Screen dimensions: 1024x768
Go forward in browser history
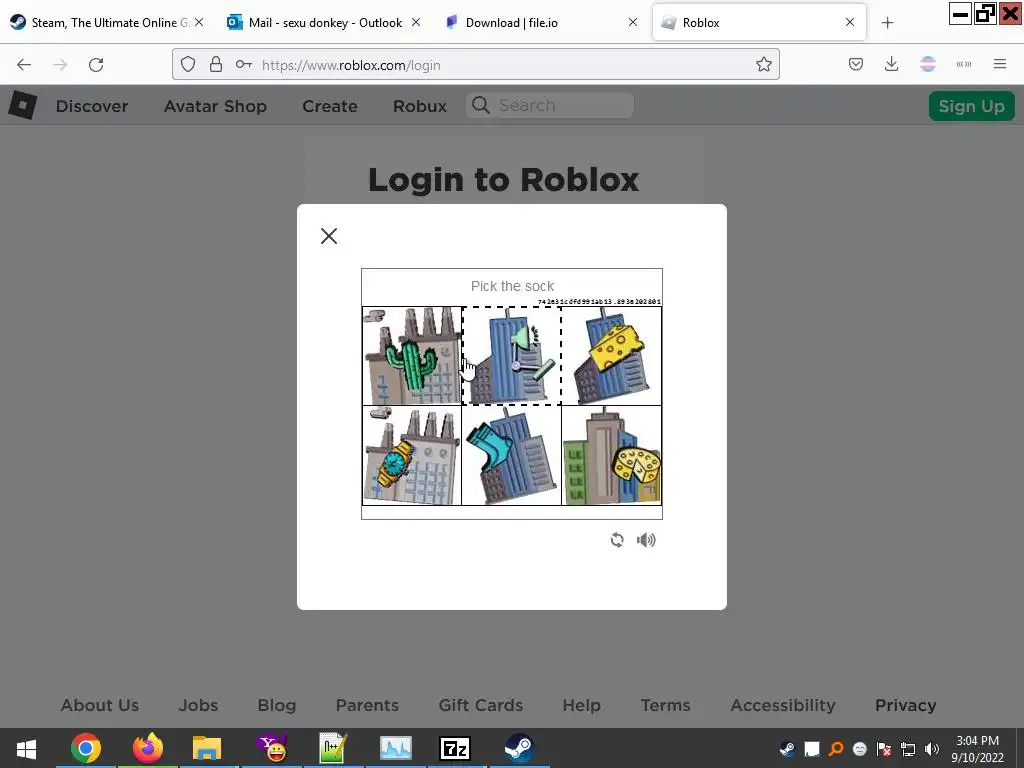tap(60, 65)
